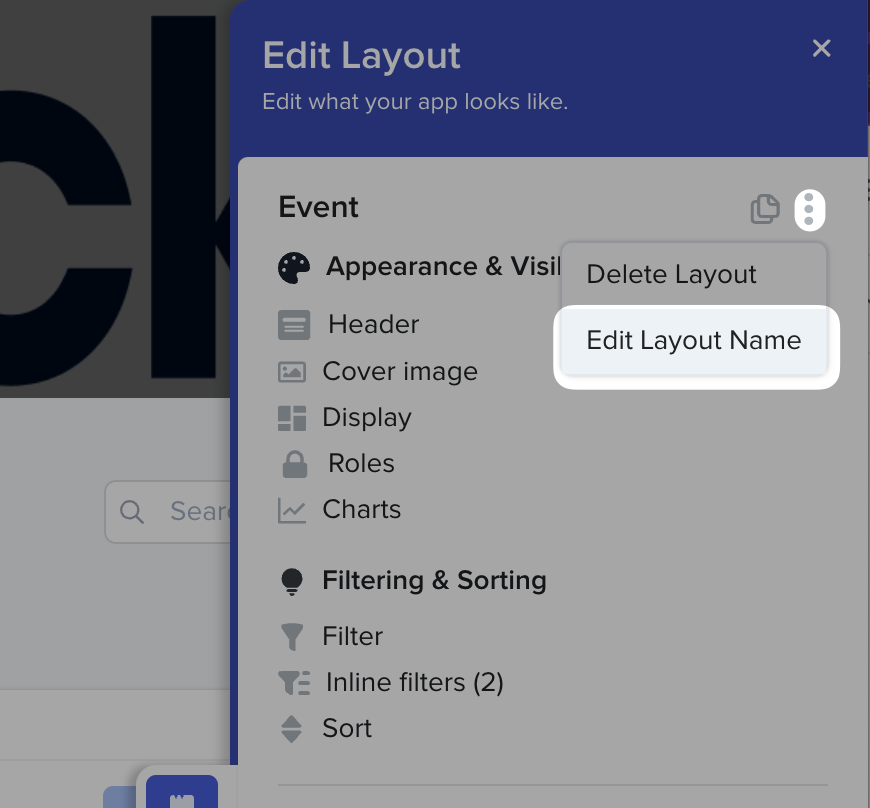The image size is (870, 808).
Task: Open the Sort settings
Action: click(x=347, y=728)
